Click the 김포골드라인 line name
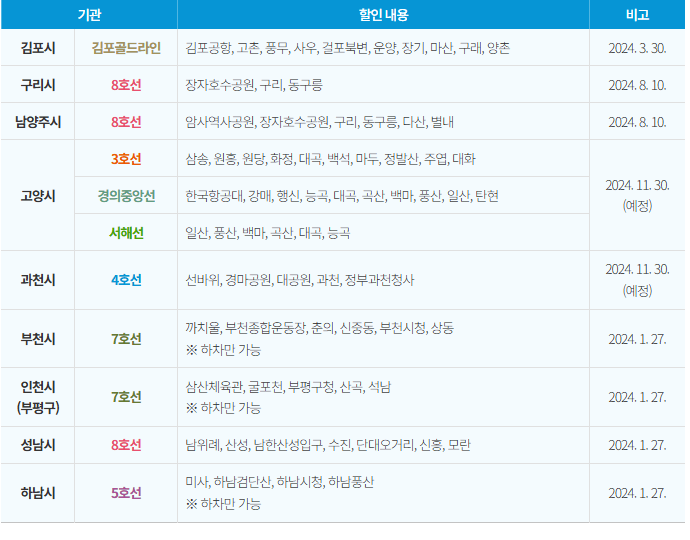Screen dimensions: 690x540 click(126, 48)
